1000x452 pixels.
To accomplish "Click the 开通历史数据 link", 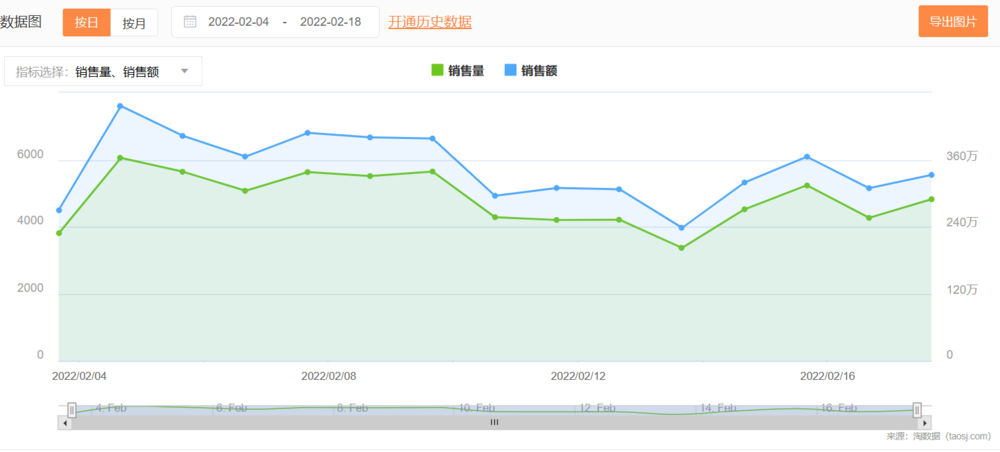I will [430, 22].
